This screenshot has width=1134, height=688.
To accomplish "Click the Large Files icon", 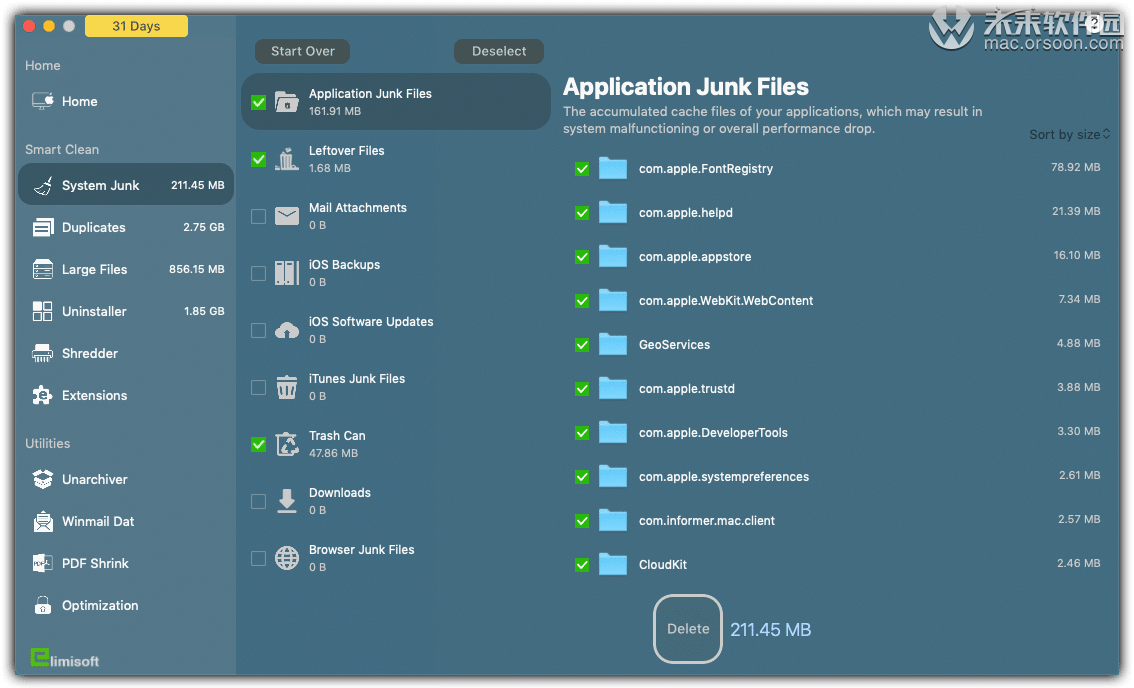I will point(43,270).
